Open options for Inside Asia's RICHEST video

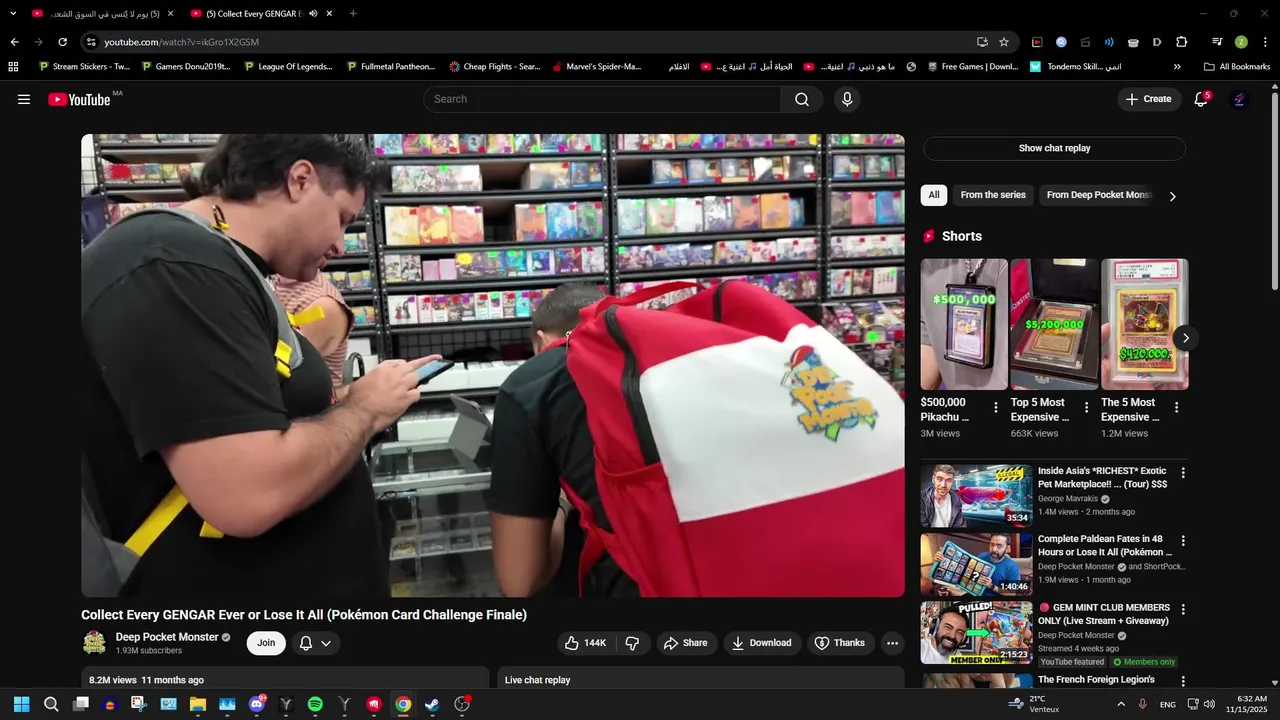click(x=1183, y=473)
